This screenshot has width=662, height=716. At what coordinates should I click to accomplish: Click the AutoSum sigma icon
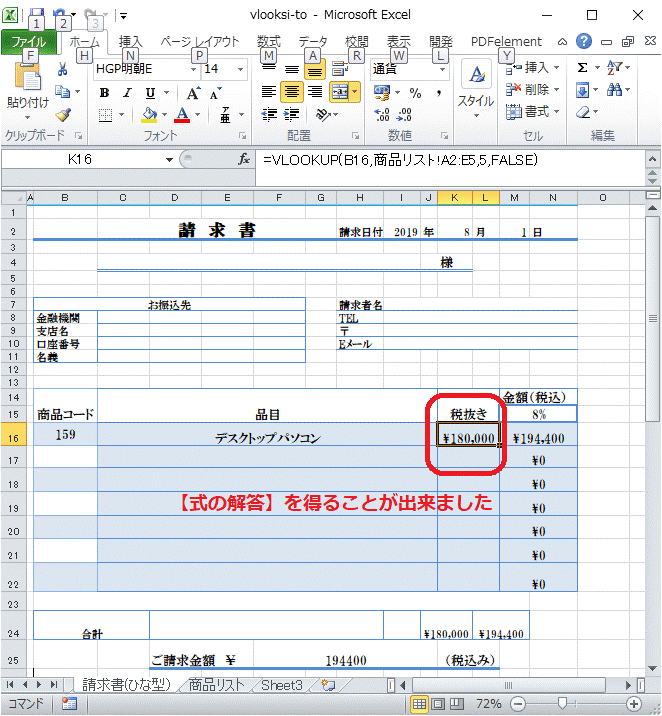coord(583,67)
